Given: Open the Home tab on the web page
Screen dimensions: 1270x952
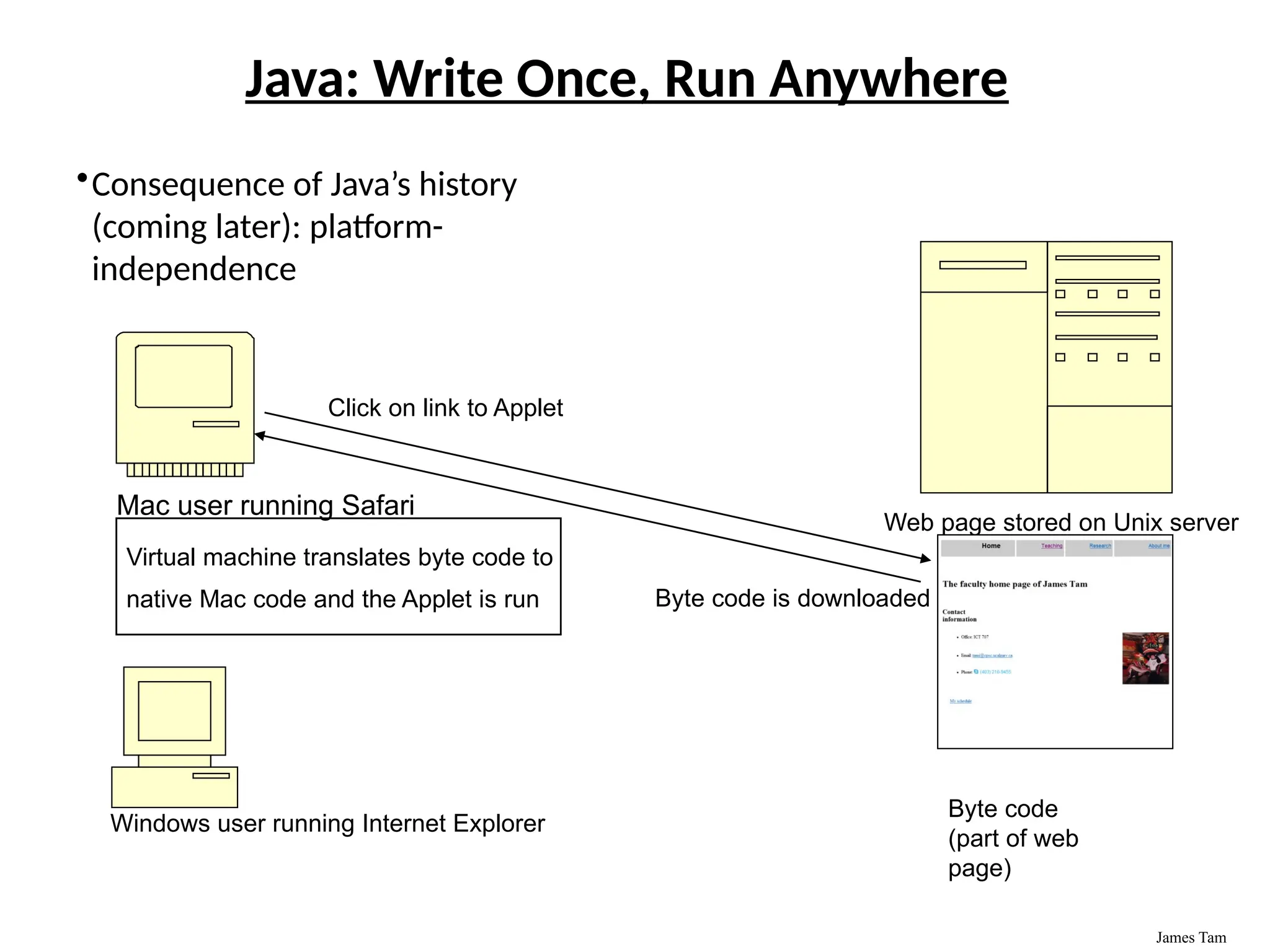Looking at the screenshot, I should tap(990, 546).
